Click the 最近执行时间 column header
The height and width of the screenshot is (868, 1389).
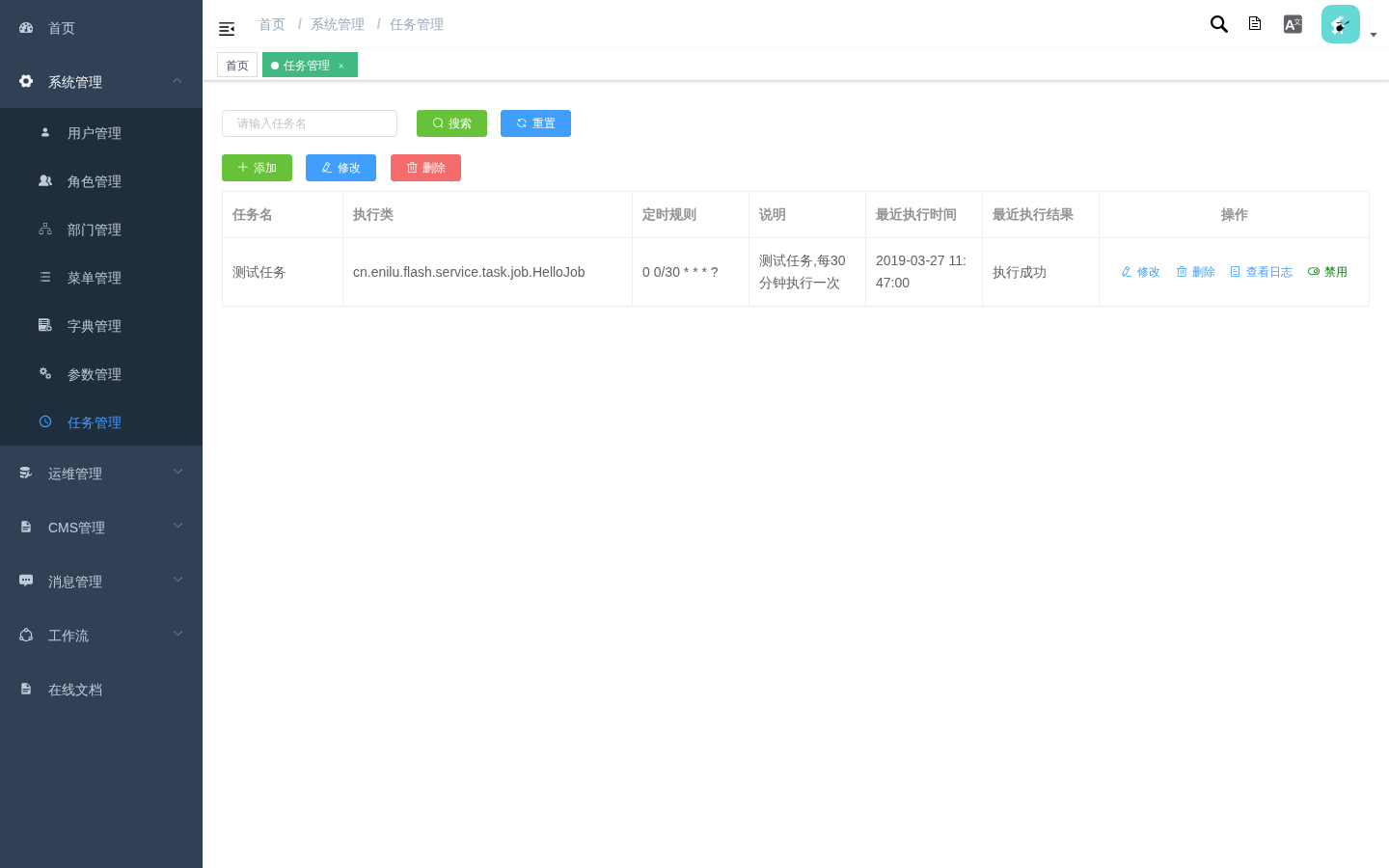tap(924, 214)
